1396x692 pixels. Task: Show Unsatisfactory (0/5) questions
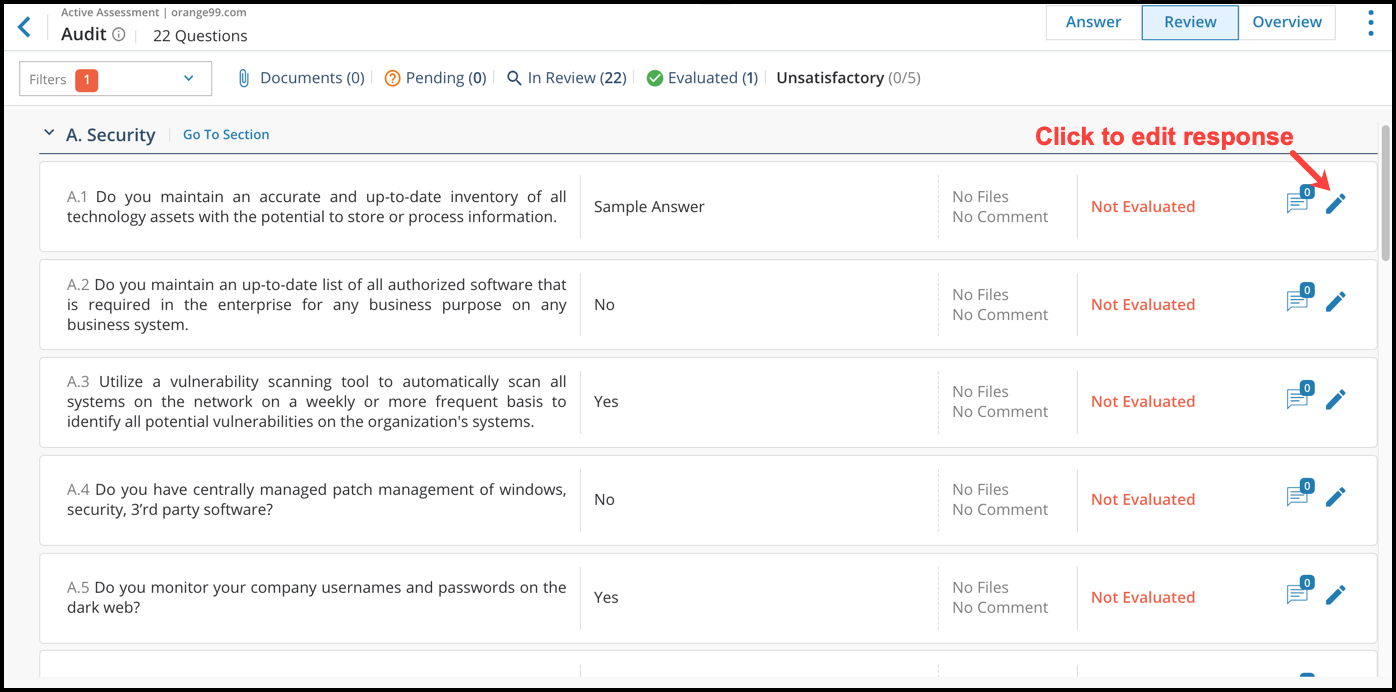coord(848,78)
